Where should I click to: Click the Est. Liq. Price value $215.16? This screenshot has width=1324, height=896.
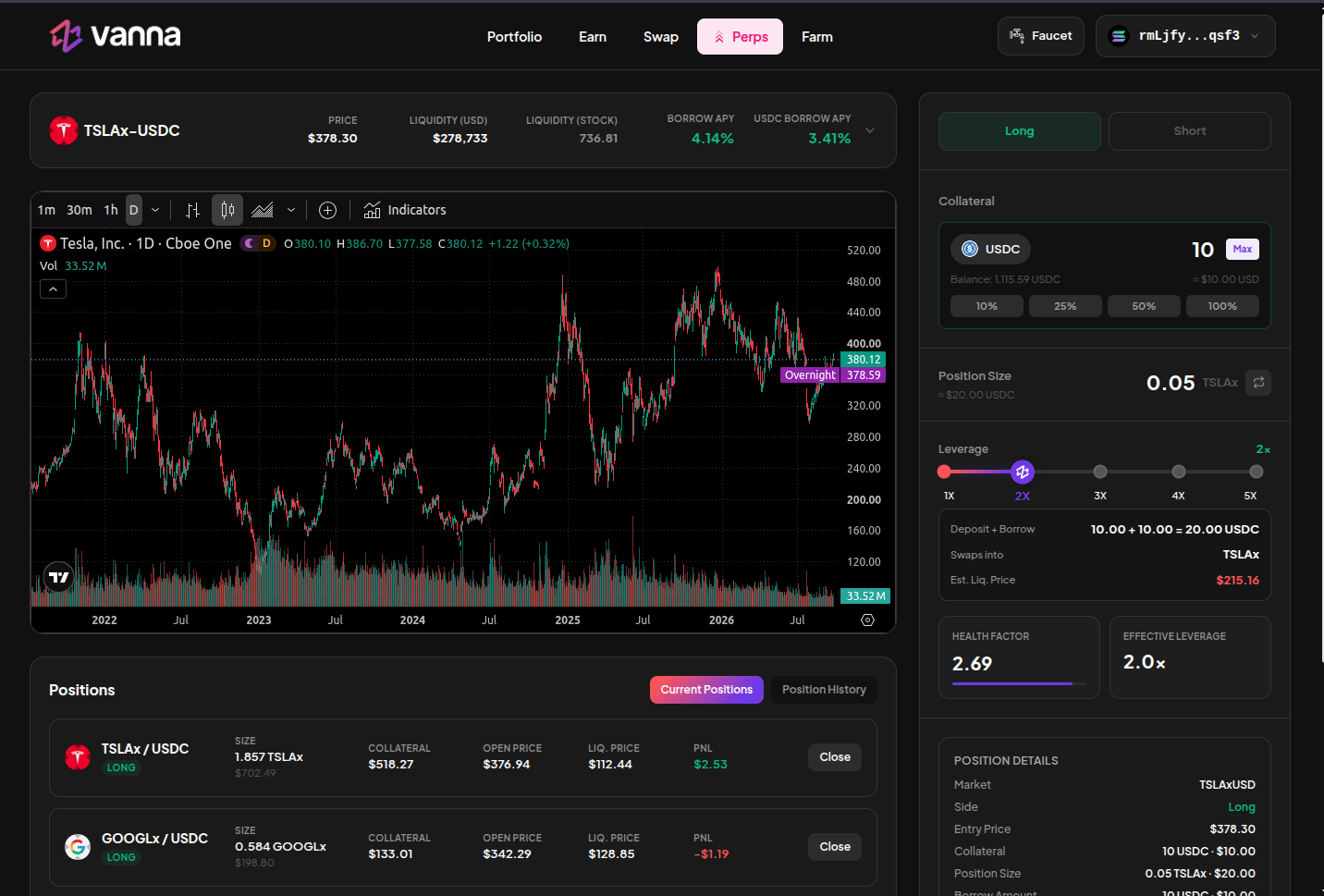tap(1237, 580)
